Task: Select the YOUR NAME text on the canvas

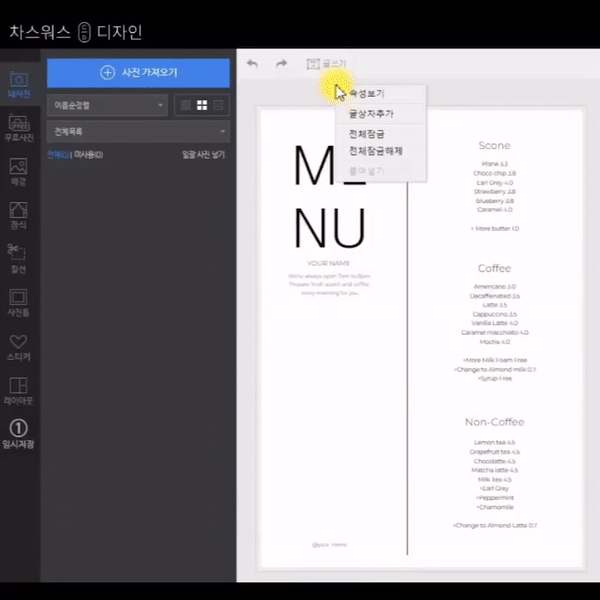Action: 329,263
